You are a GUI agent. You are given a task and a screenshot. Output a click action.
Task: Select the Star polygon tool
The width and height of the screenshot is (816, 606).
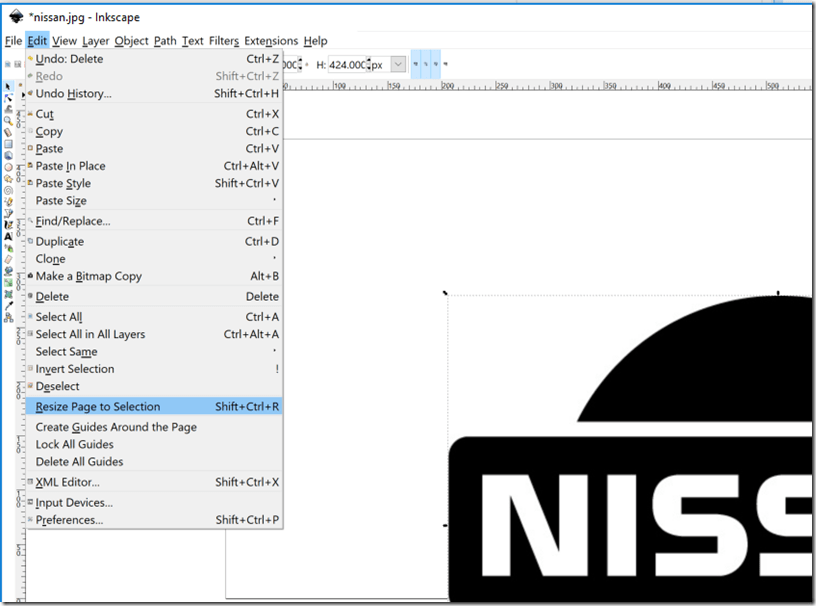pos(9,178)
